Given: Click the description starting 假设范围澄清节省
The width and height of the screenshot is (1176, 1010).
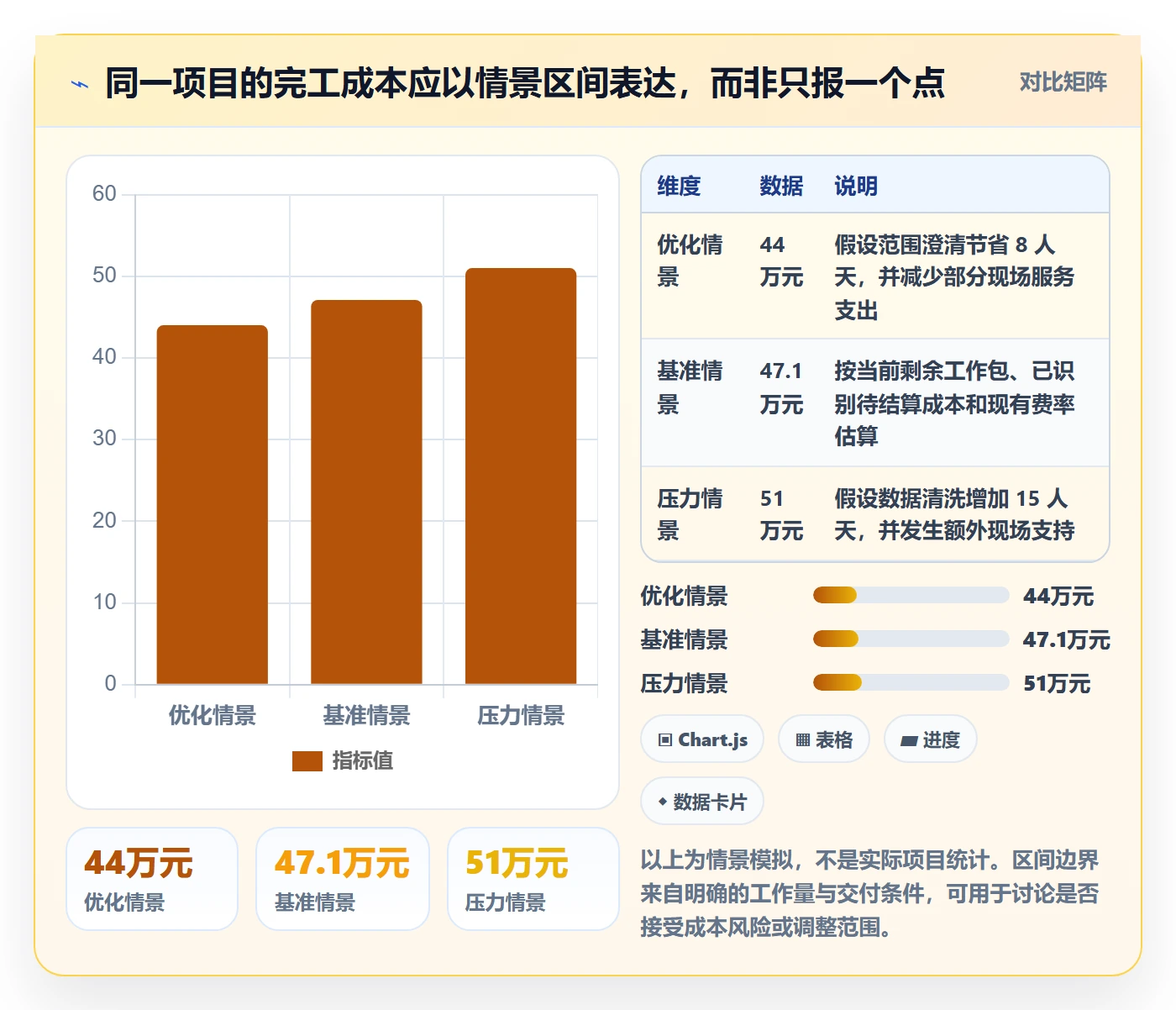Looking at the screenshot, I should point(954,277).
